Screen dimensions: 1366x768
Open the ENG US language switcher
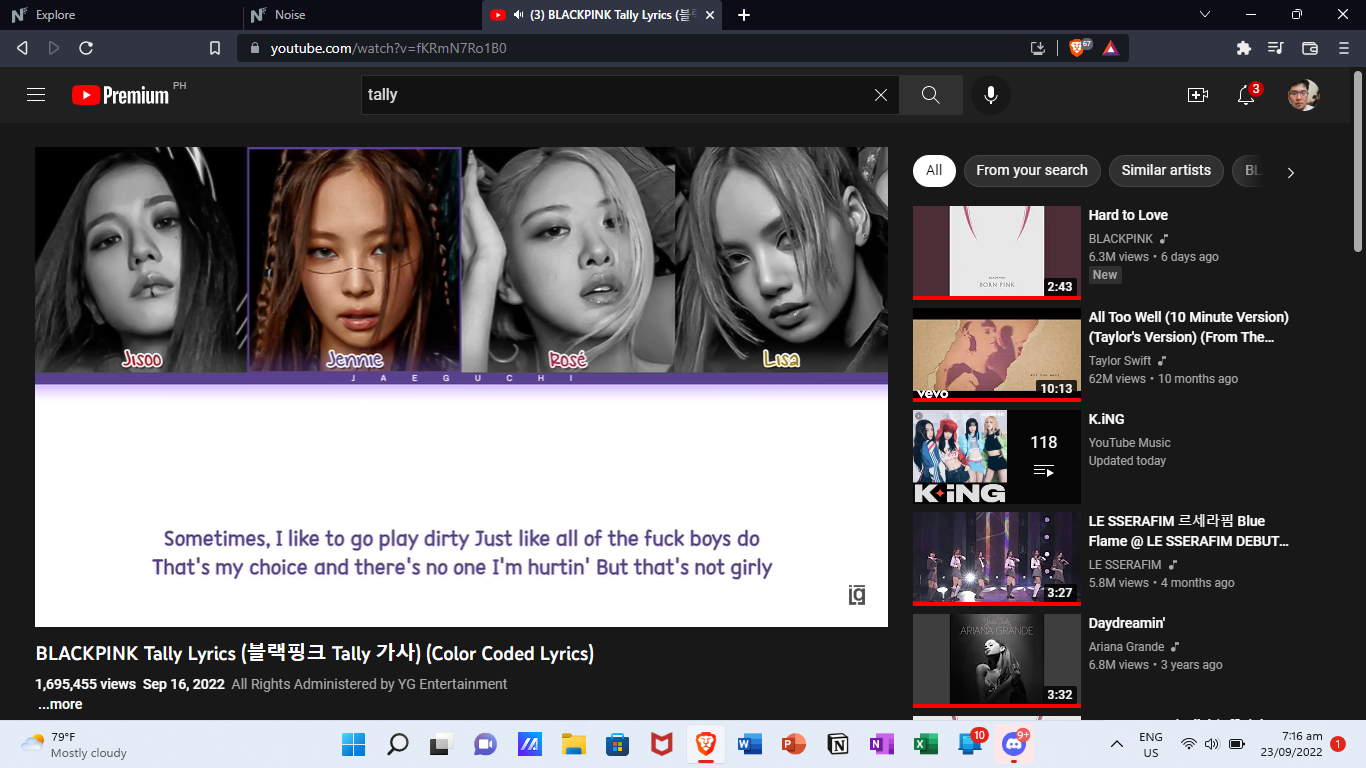point(1151,745)
